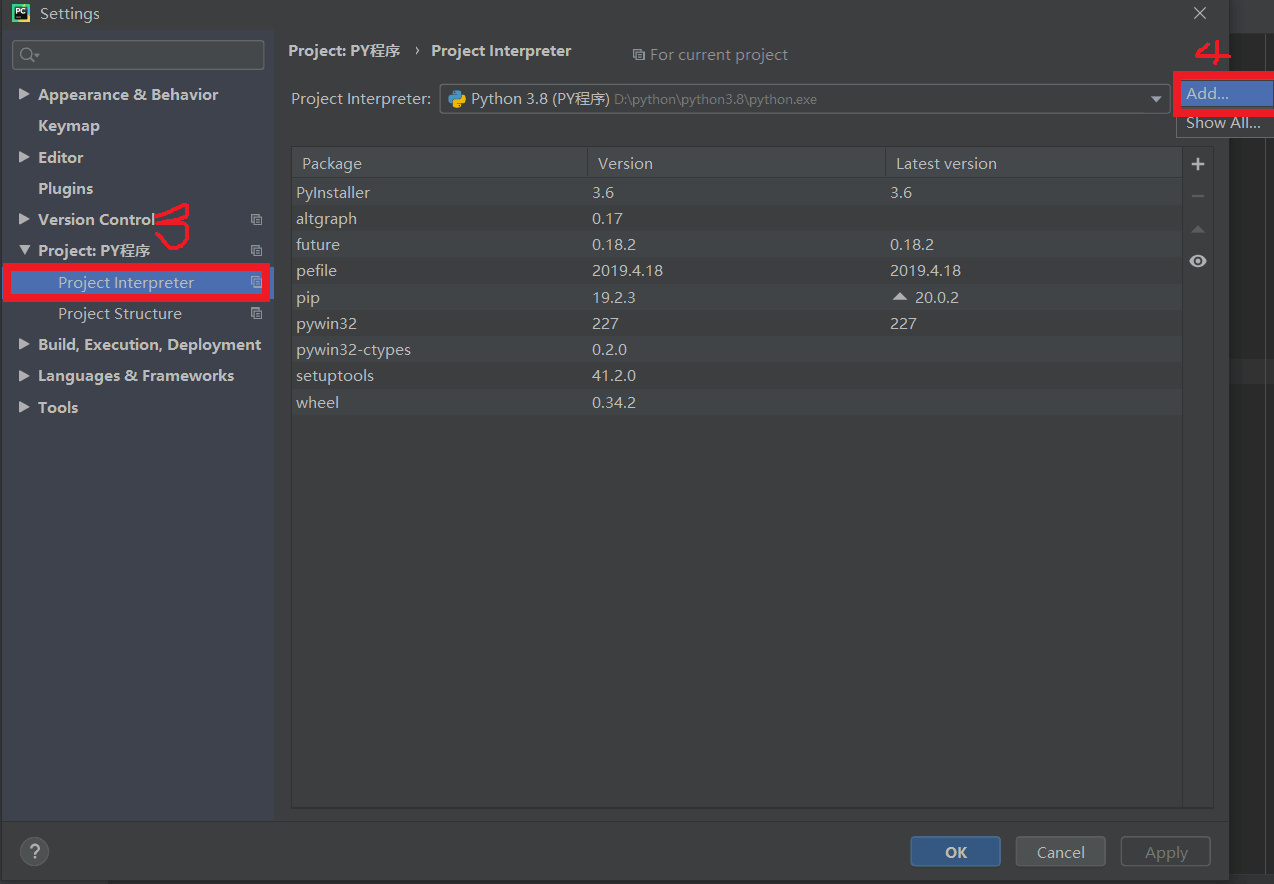Image resolution: width=1274 pixels, height=884 pixels.
Task: Click the Apply button
Action: tap(1166, 852)
